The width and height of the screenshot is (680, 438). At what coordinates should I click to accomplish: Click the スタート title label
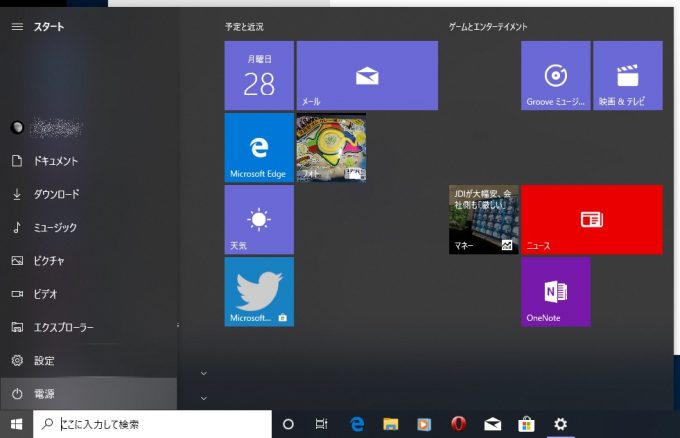(x=49, y=27)
